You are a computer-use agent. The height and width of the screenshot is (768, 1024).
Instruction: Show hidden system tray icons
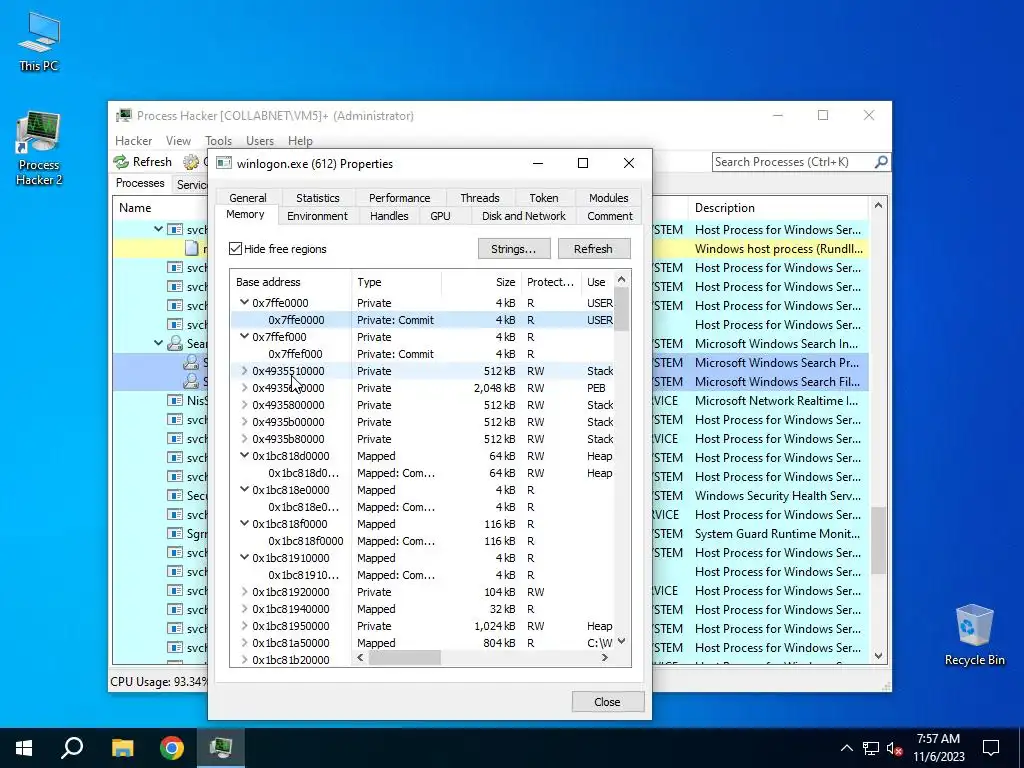click(846, 748)
